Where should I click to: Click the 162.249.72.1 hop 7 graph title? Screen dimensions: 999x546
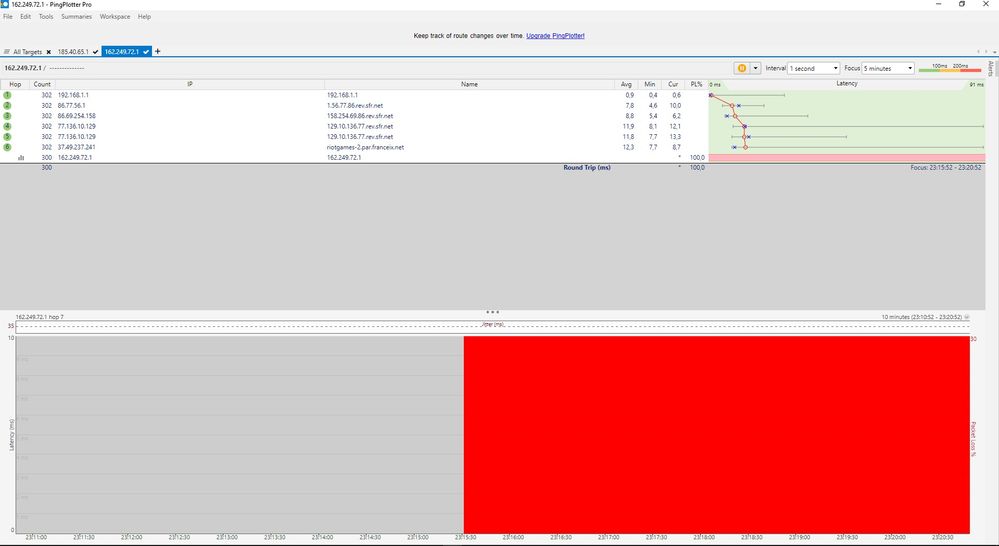40,317
